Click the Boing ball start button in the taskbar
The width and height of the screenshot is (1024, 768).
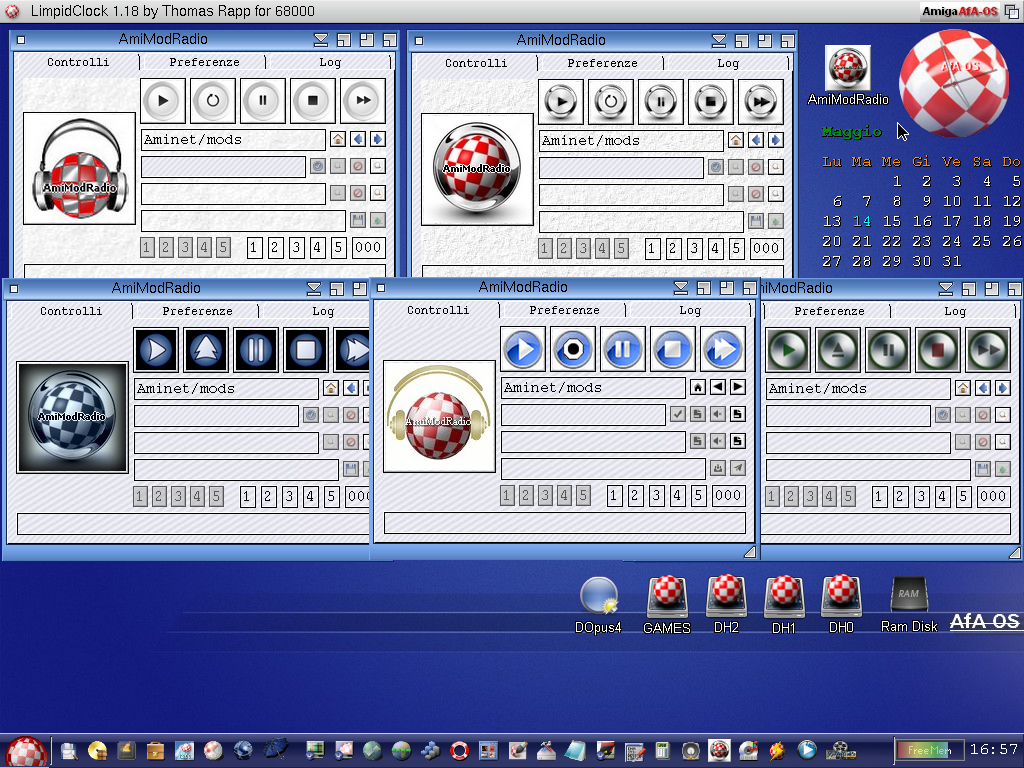click(x=26, y=750)
